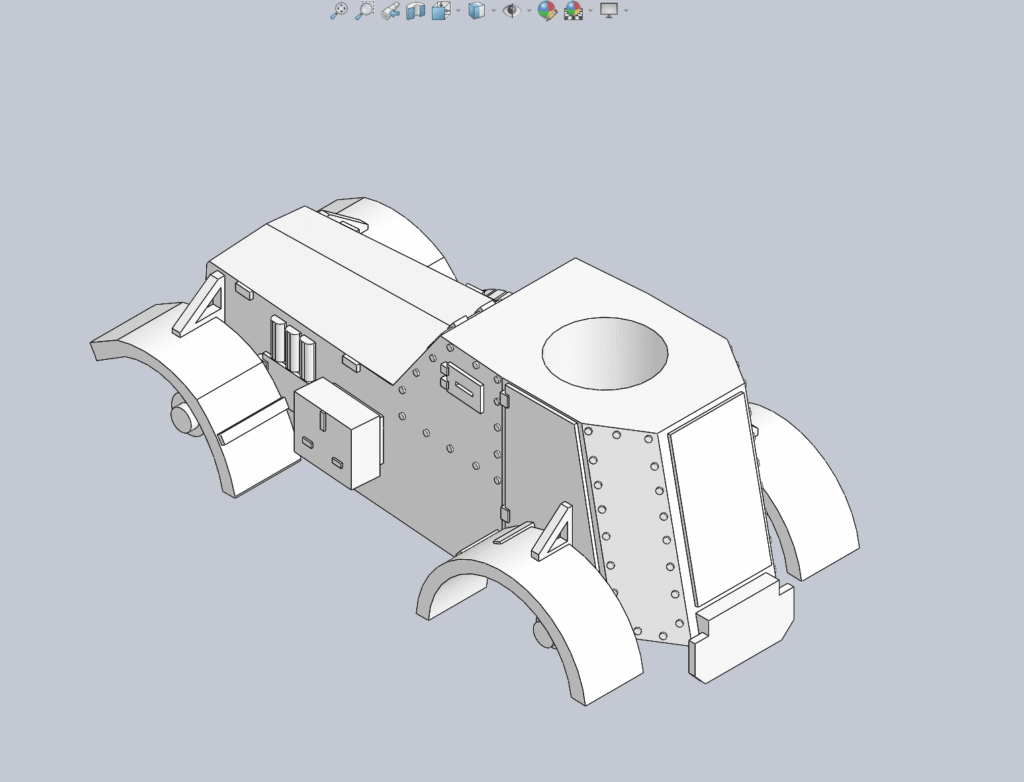This screenshot has width=1024, height=782.
Task: Expand the Hide/Show Items dropdown arrow
Action: pos(529,10)
